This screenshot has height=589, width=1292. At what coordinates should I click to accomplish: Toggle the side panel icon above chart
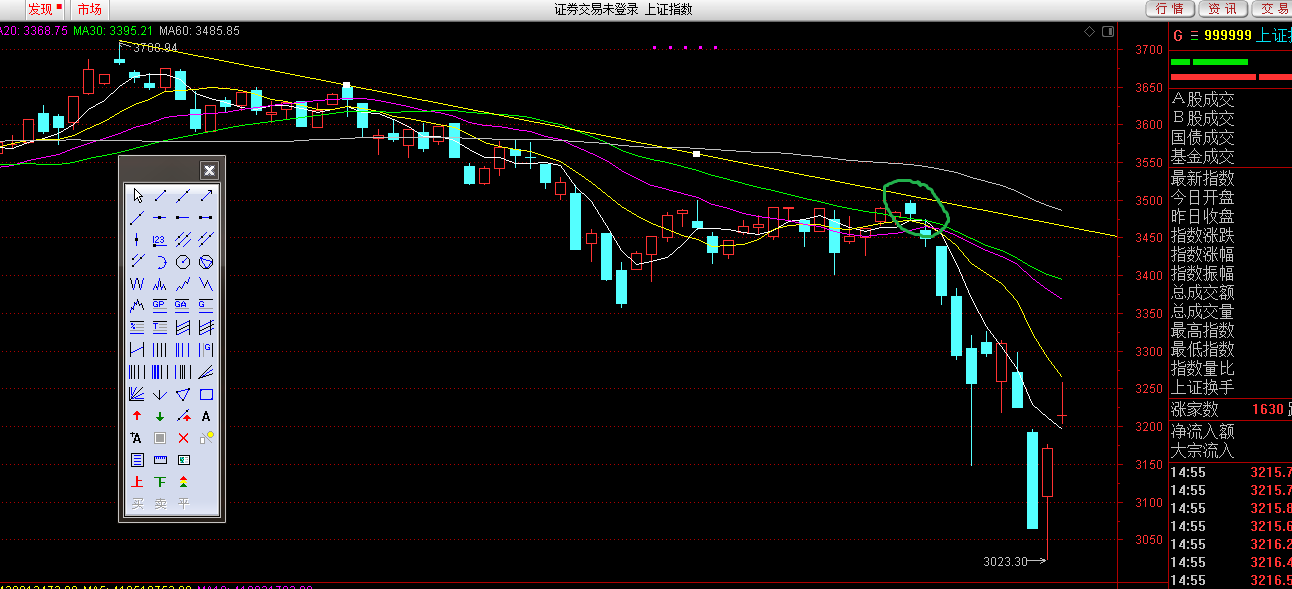(x=1107, y=31)
